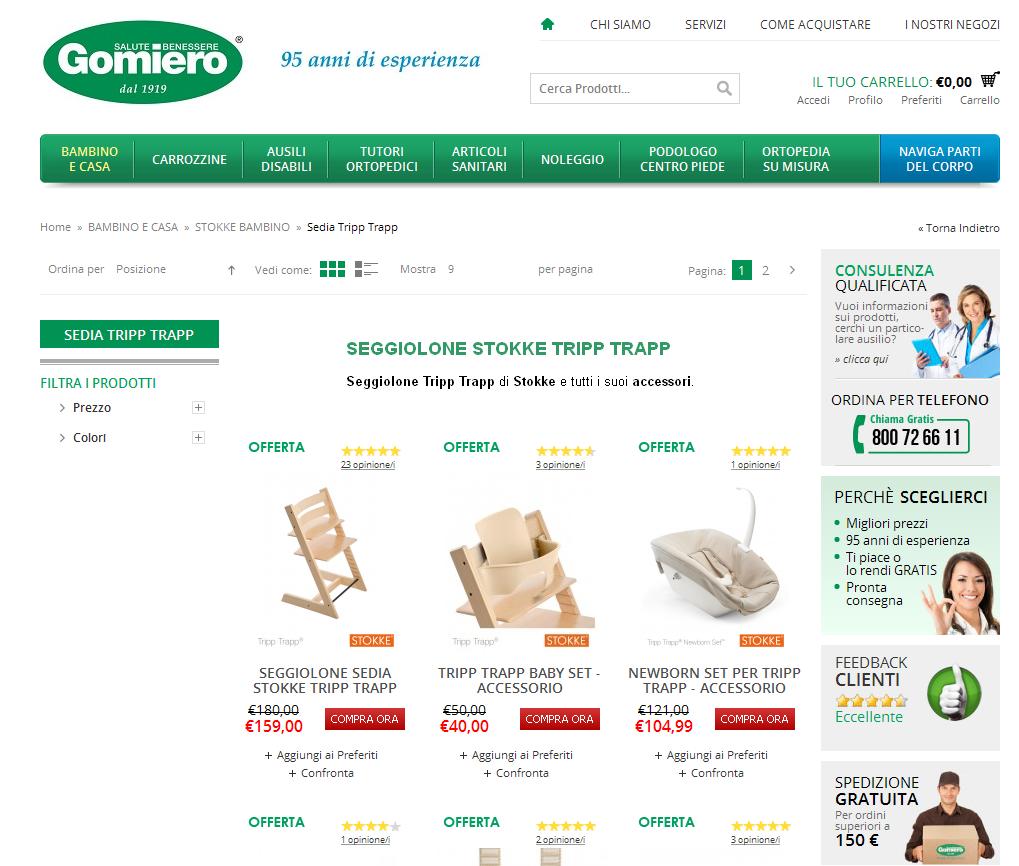Click the Gomiero logo
The height and width of the screenshot is (866, 1019).
pyautogui.click(x=143, y=62)
